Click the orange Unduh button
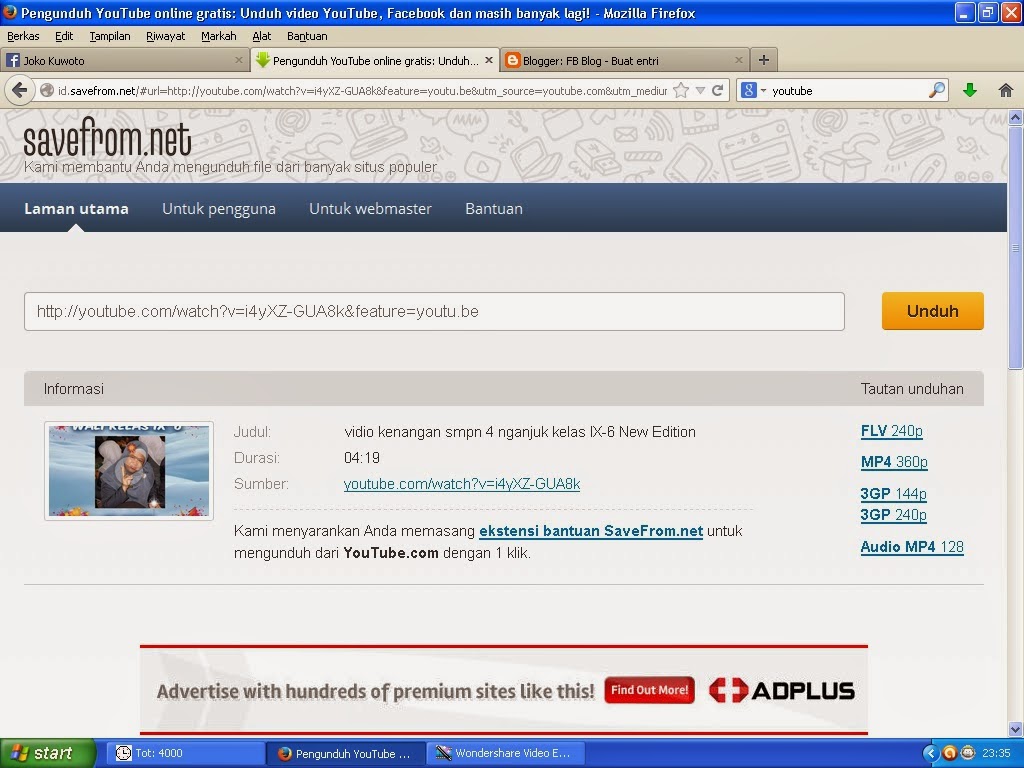This screenshot has height=768, width=1024. tap(933, 311)
